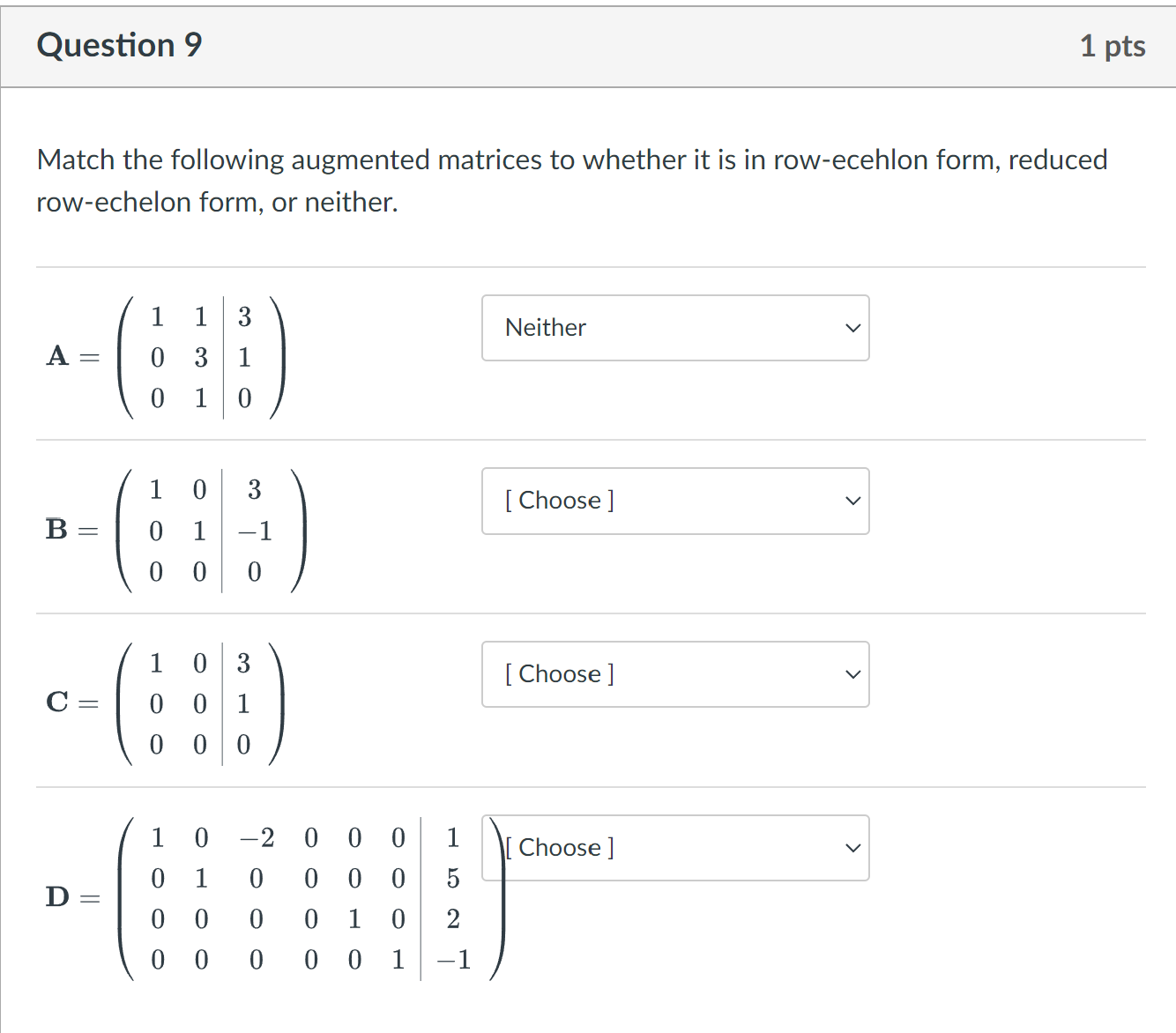Image resolution: width=1176 pixels, height=1033 pixels.
Task: Open the [ Choose ] dropdown beside matrix D
Action: click(675, 848)
